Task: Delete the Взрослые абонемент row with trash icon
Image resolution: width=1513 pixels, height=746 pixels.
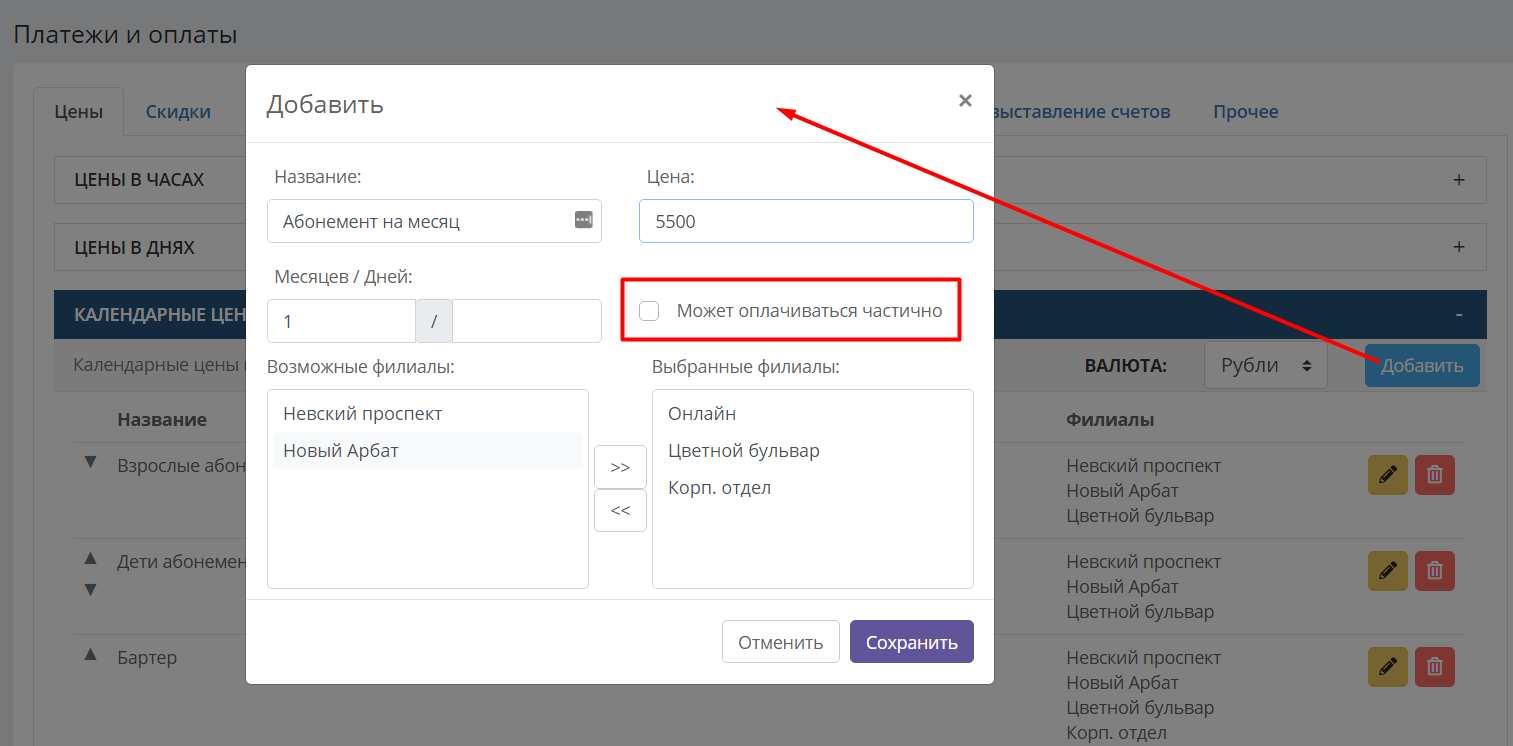Action: point(1434,475)
